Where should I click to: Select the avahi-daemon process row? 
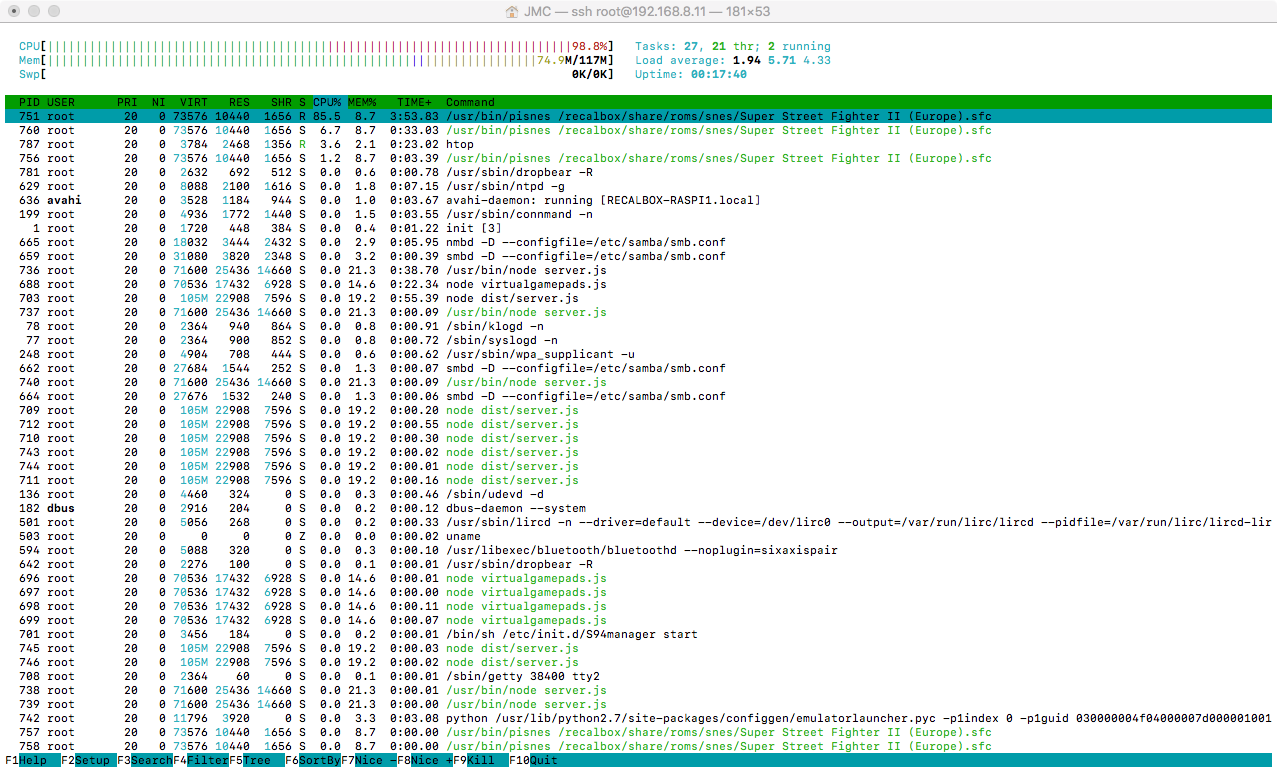coord(638,200)
